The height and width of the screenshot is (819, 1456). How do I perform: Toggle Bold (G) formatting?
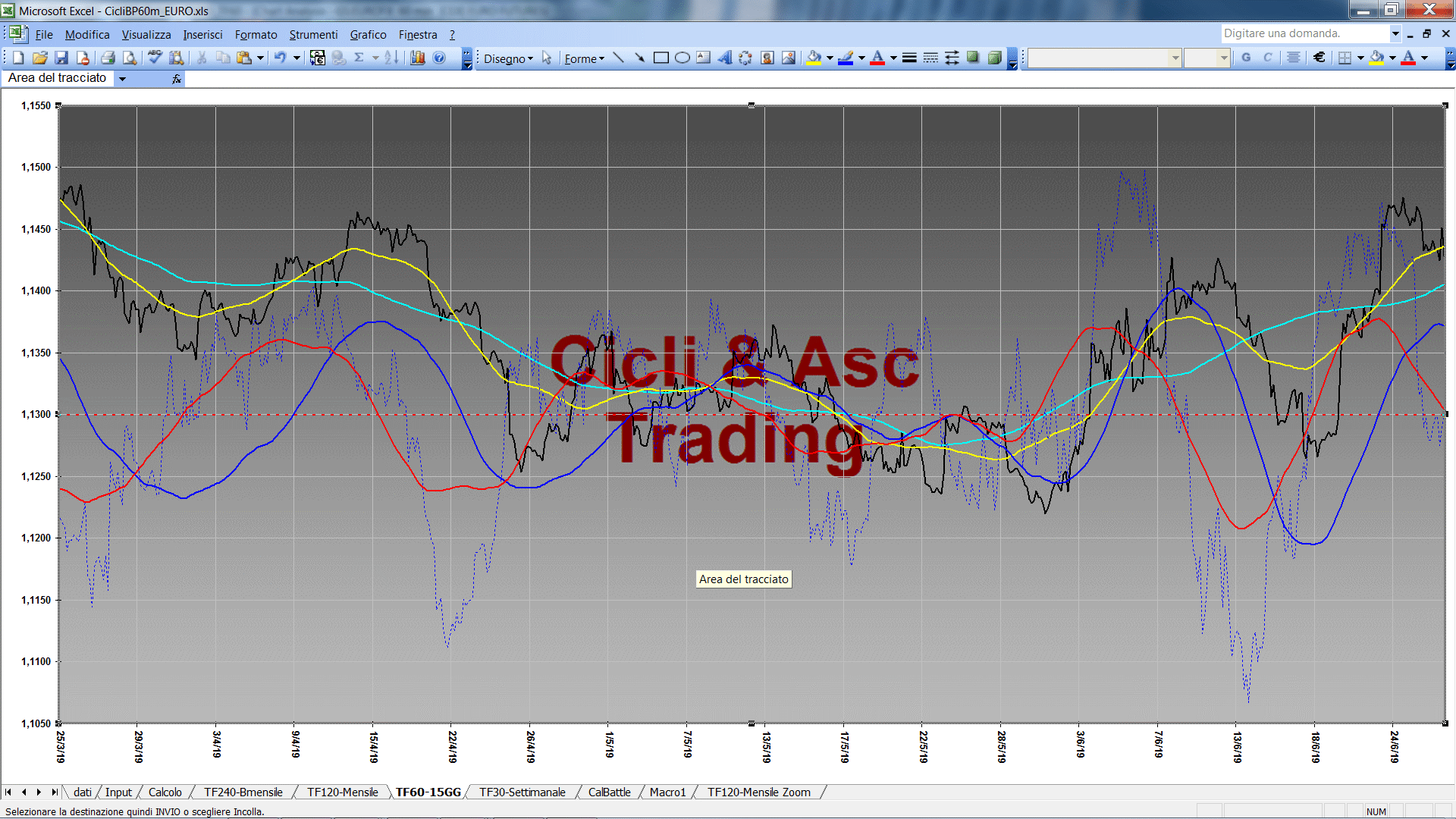(x=1246, y=58)
